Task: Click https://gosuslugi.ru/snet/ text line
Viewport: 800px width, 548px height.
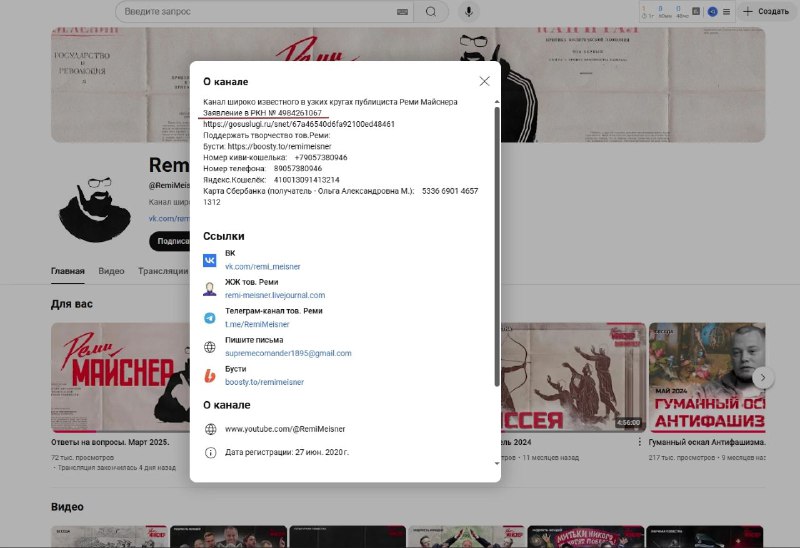Action: tap(299, 124)
